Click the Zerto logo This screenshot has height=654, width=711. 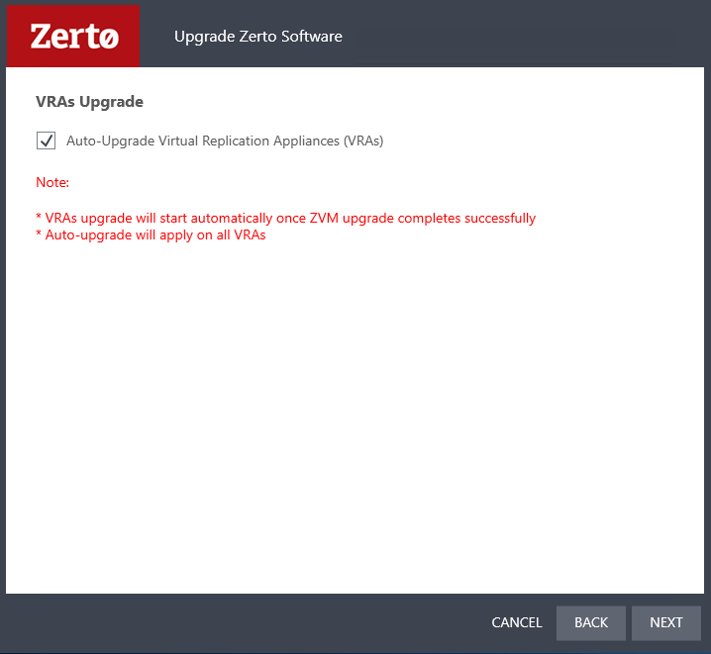click(73, 36)
